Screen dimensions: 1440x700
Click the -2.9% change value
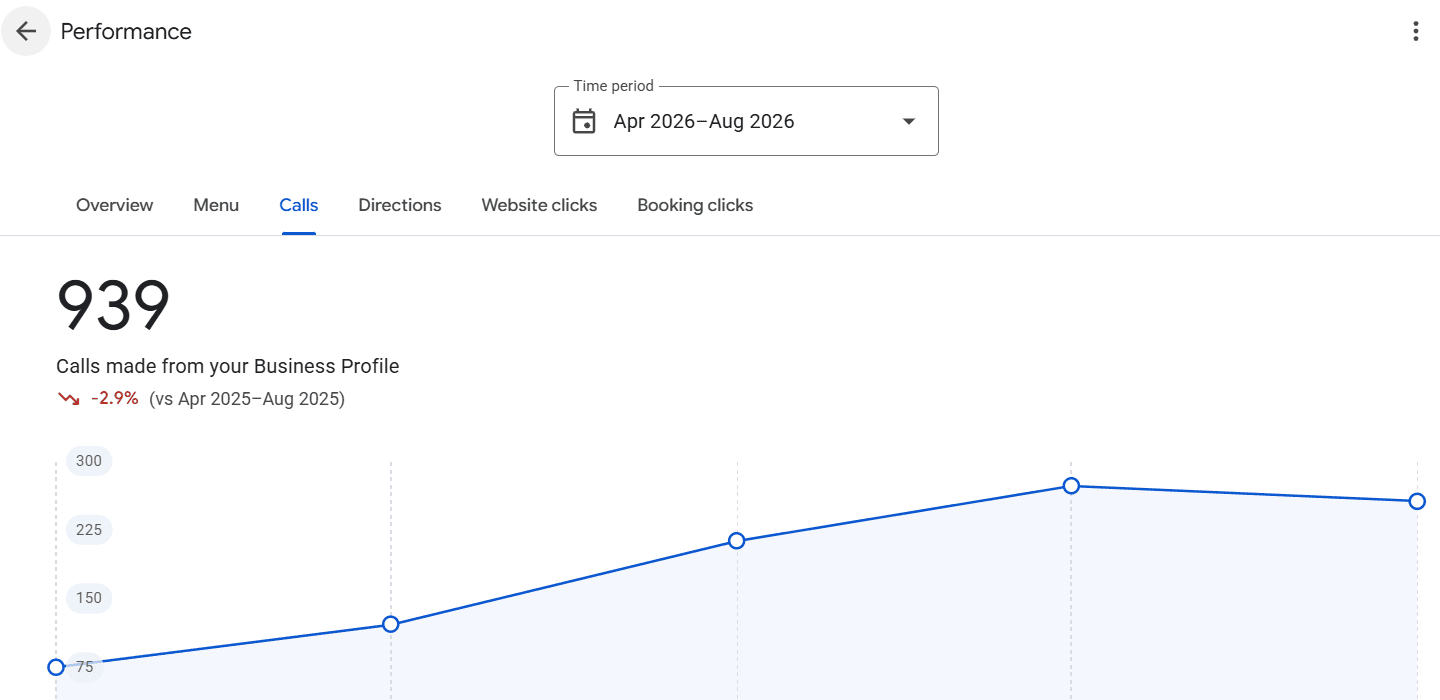(x=115, y=399)
